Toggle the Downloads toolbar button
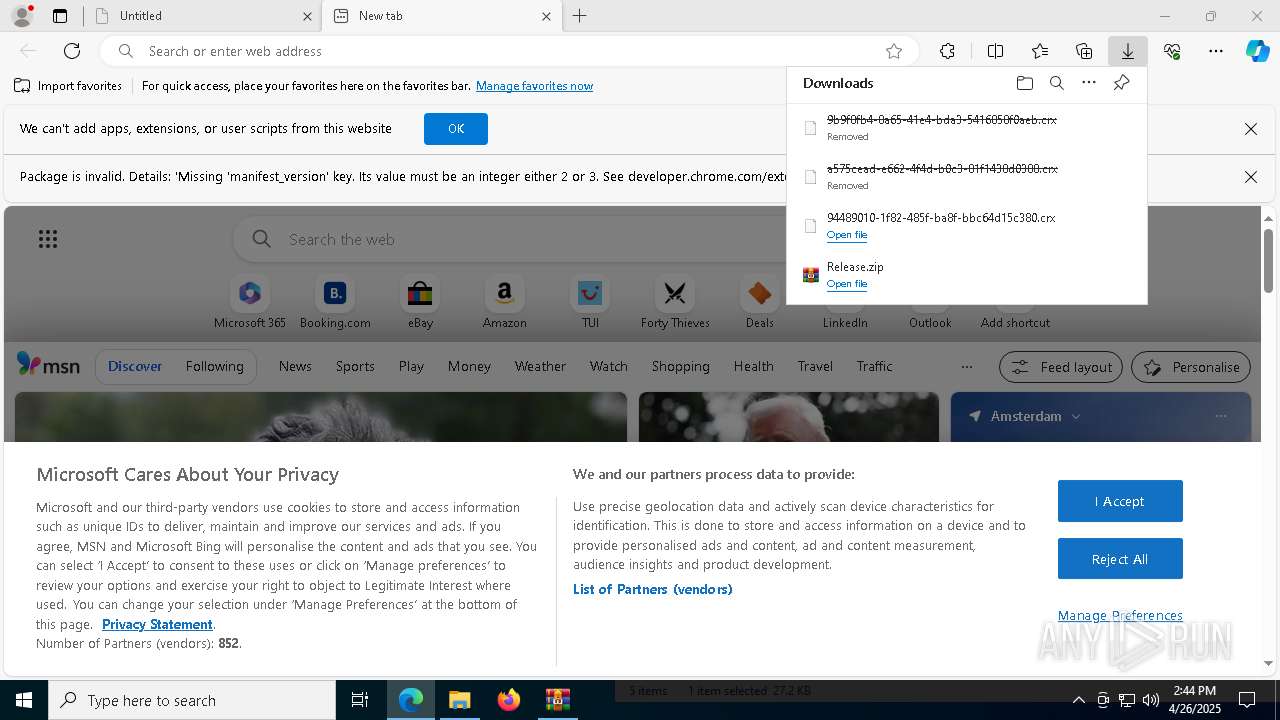This screenshot has width=1280, height=720. click(x=1127, y=51)
